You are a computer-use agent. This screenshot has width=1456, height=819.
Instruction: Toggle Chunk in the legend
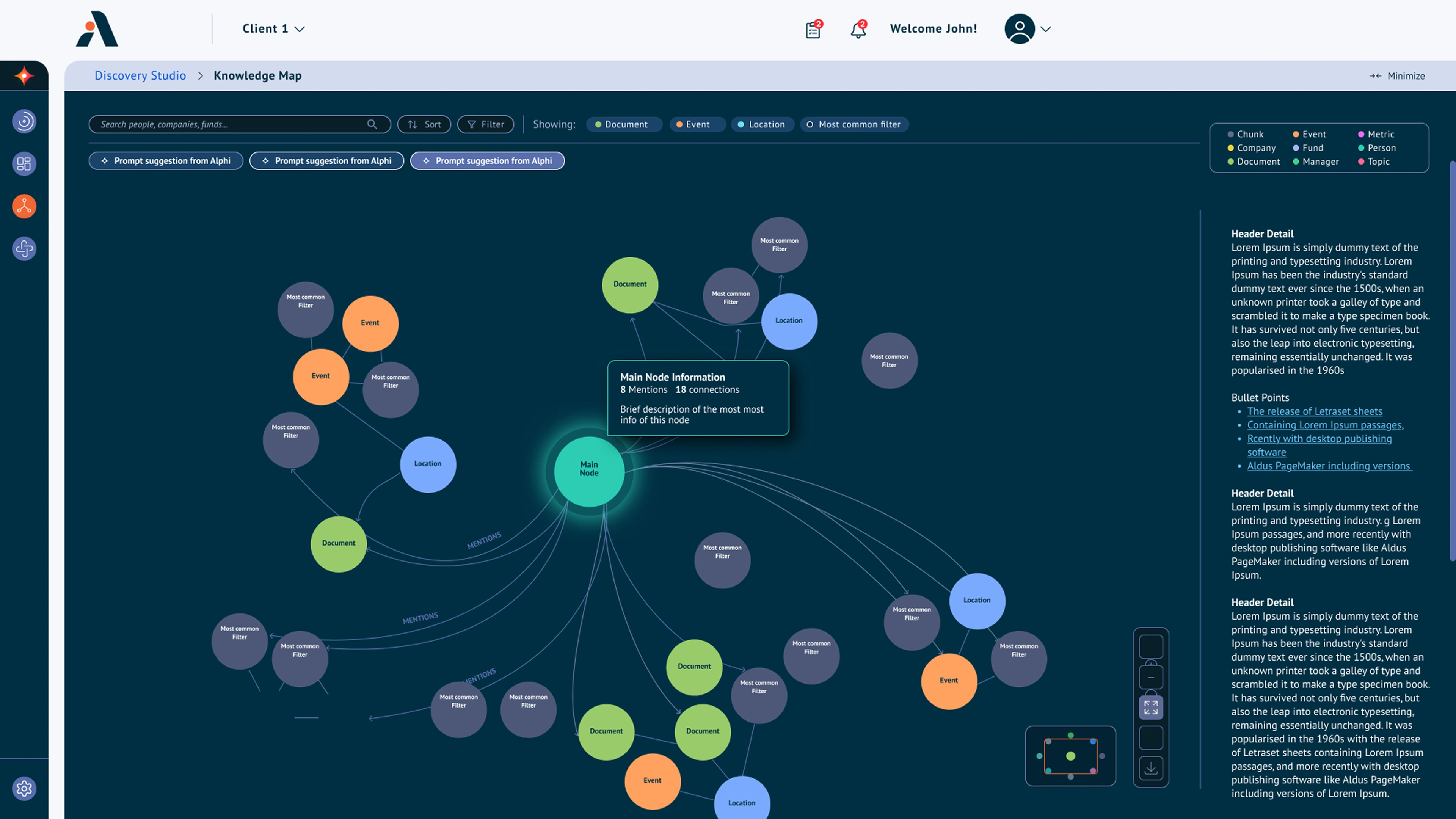(x=1245, y=135)
